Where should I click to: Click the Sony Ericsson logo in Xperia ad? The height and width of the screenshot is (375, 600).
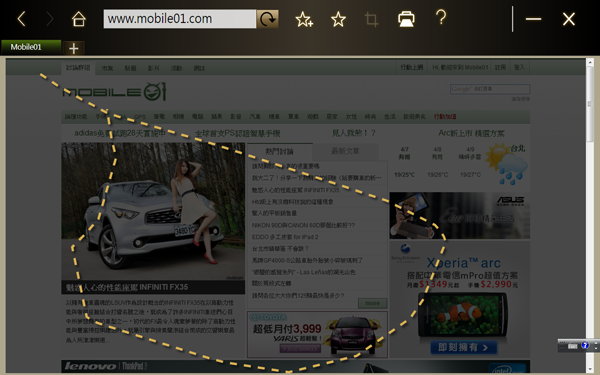405,253
